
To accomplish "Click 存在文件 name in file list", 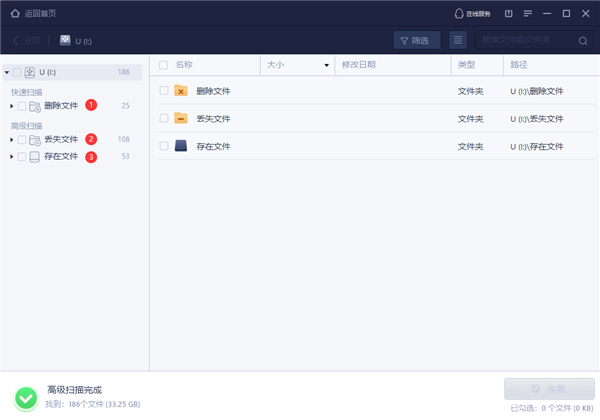I will (214, 146).
